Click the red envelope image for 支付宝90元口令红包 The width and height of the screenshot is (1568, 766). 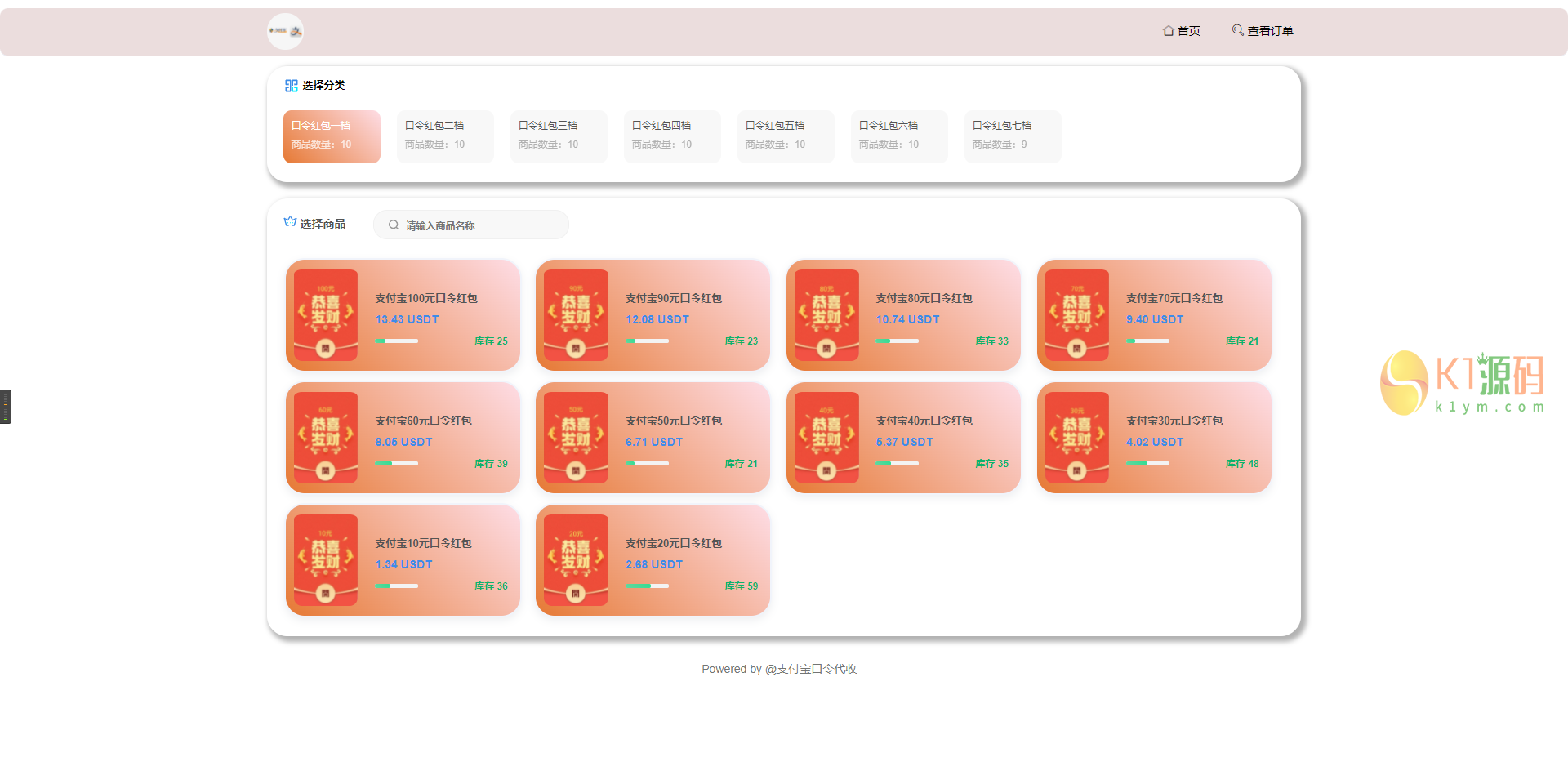(576, 315)
